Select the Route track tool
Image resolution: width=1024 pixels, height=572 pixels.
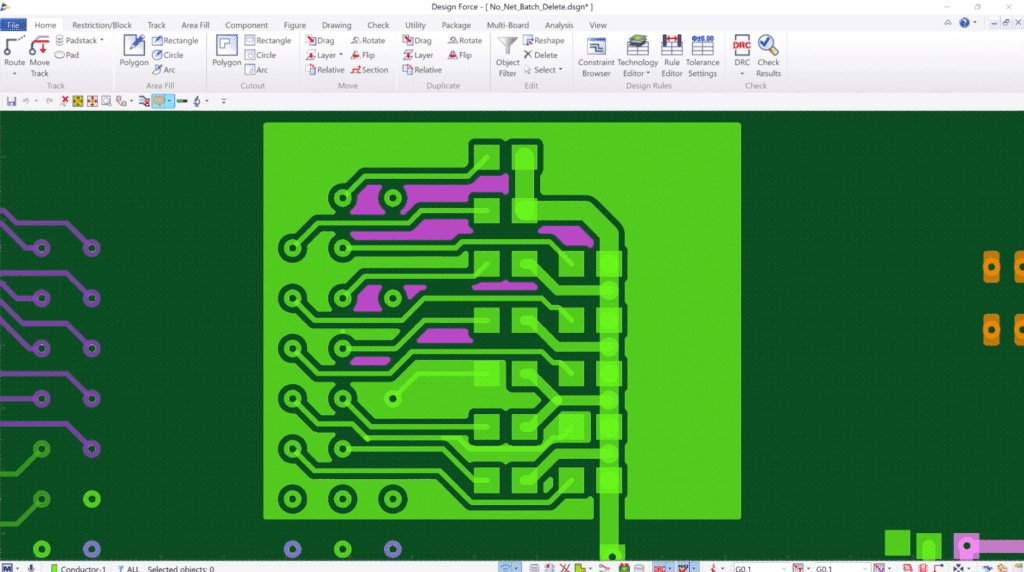pyautogui.click(x=14, y=52)
